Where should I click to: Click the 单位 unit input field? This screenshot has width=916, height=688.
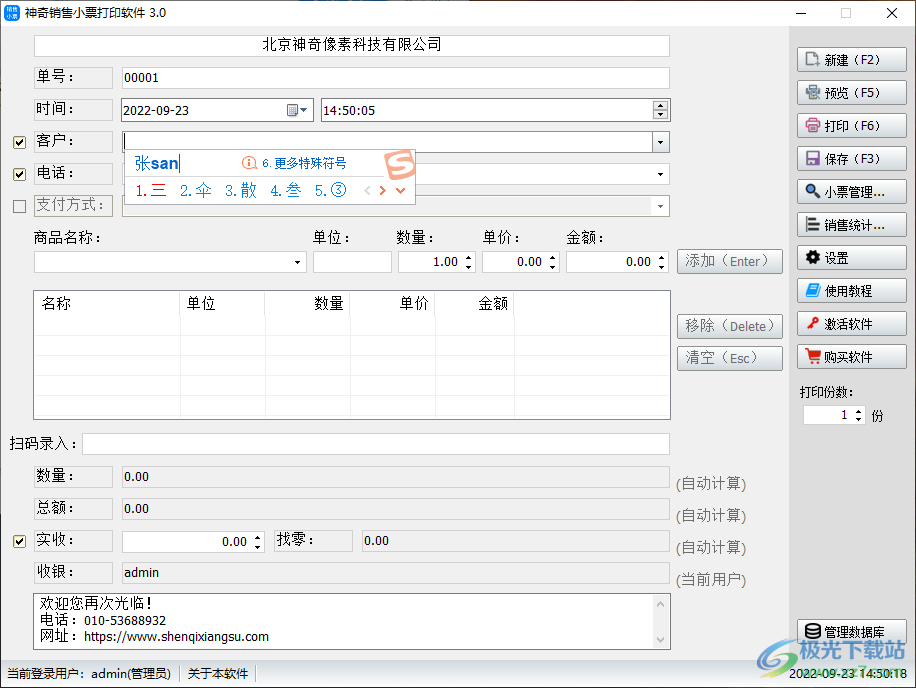(x=352, y=262)
